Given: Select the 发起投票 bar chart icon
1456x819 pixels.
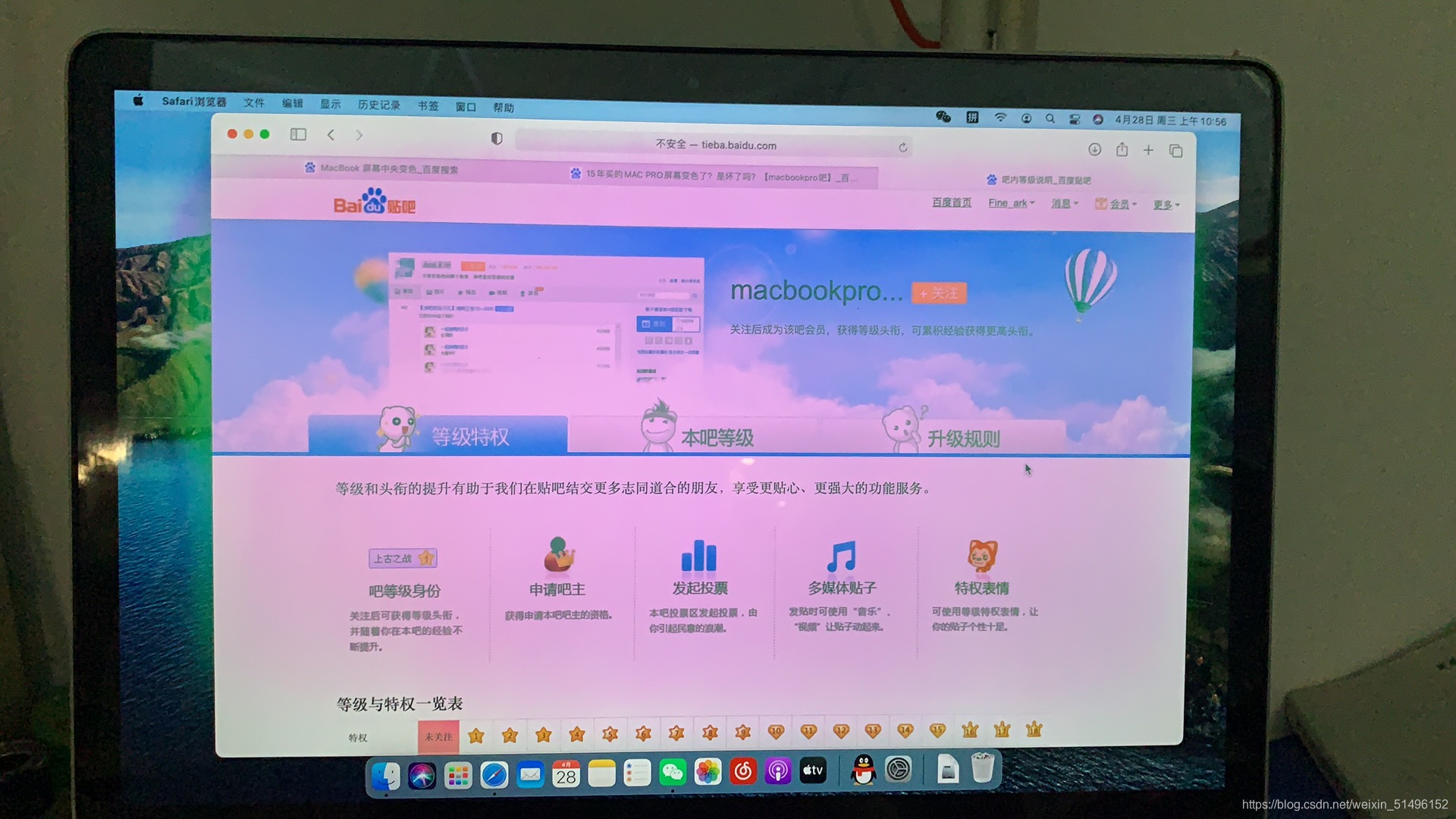Looking at the screenshot, I should (698, 557).
